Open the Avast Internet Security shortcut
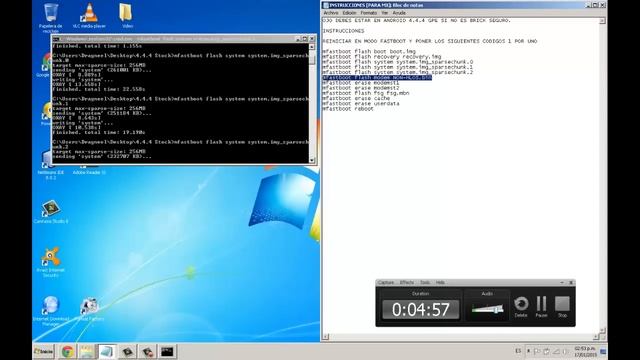Viewport: 640px width, 360px height. point(51,262)
